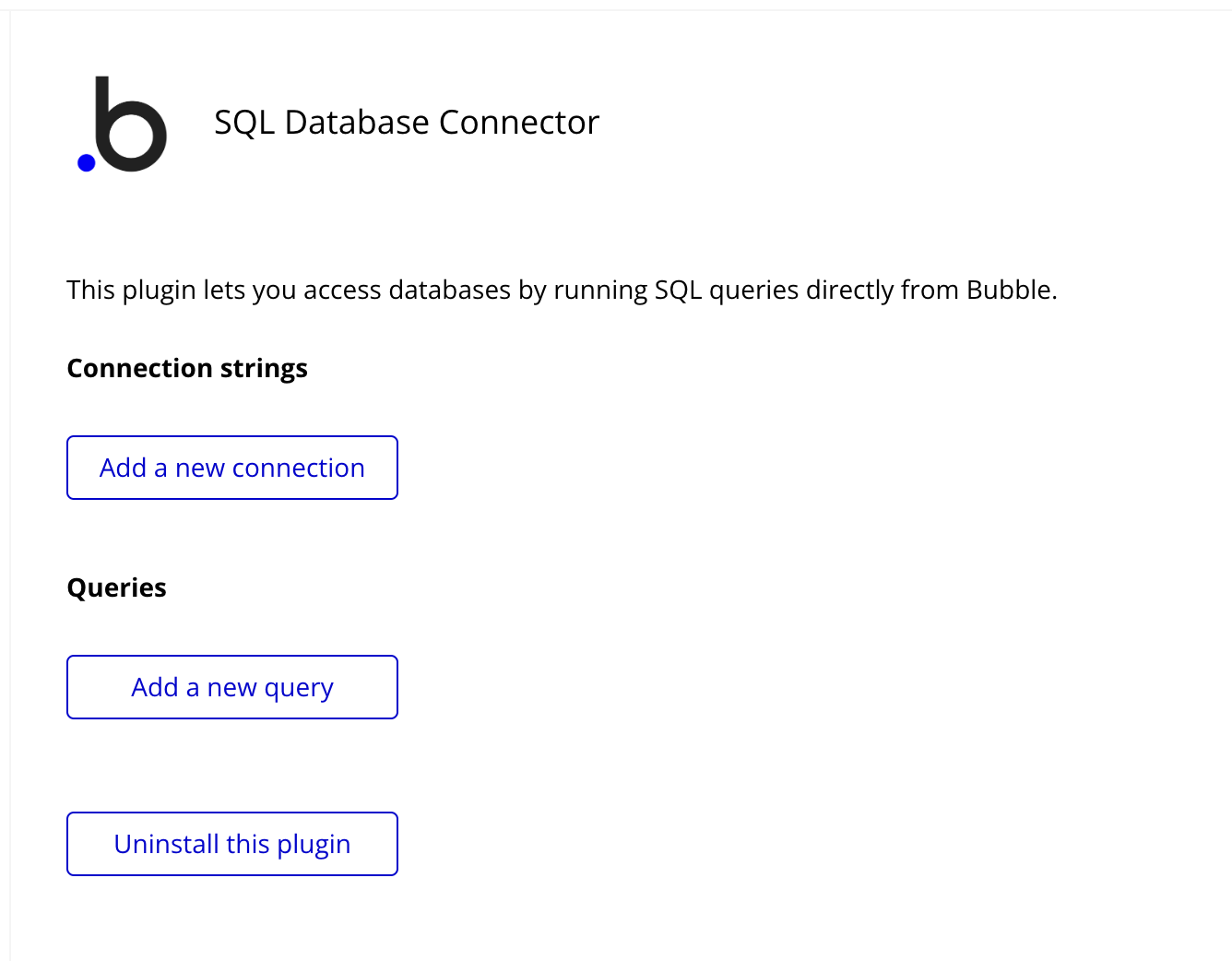The width and height of the screenshot is (1232, 961).
Task: Click the word "Connector" in the plugin title
Action: pyautogui.click(x=519, y=123)
